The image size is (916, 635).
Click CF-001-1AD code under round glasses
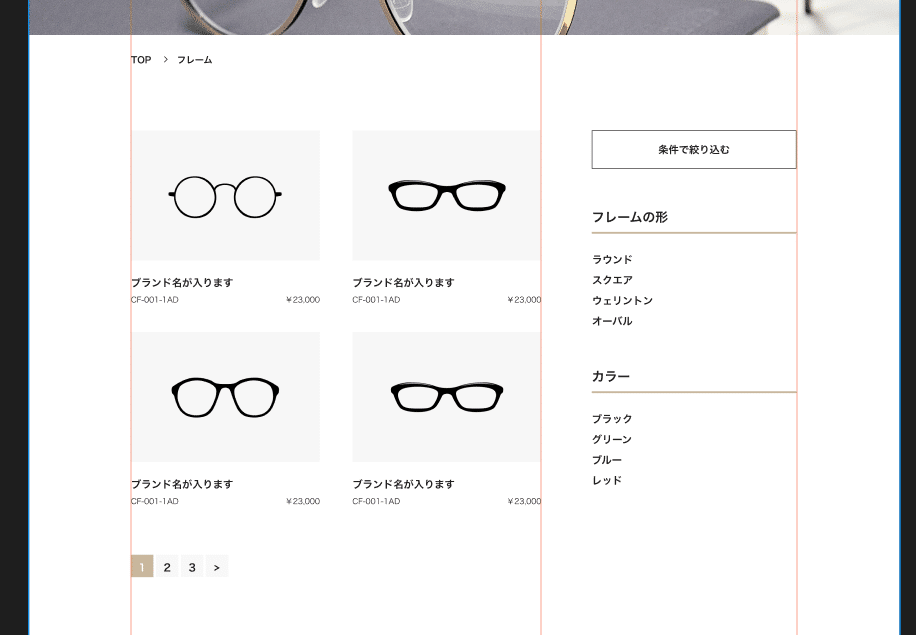pyautogui.click(x=155, y=300)
